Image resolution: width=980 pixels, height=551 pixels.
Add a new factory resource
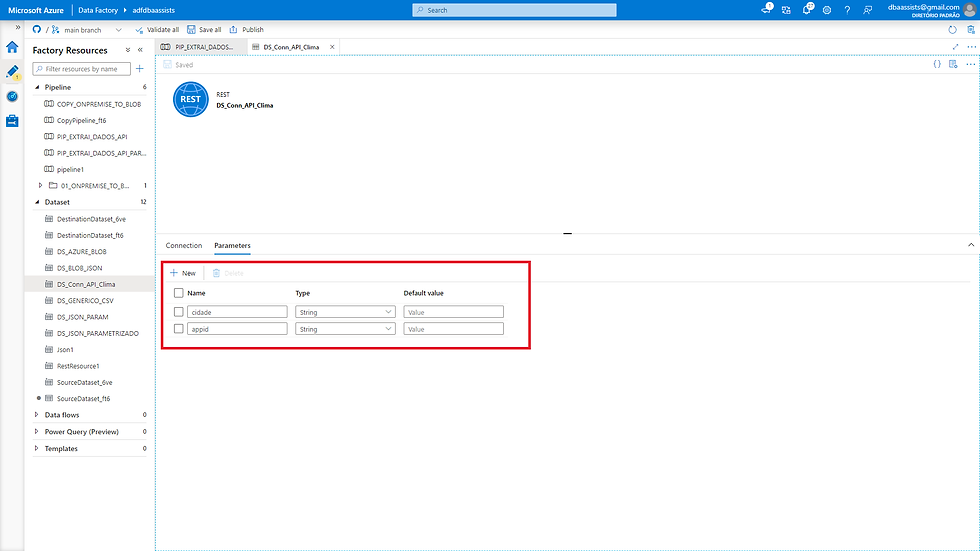[139, 69]
